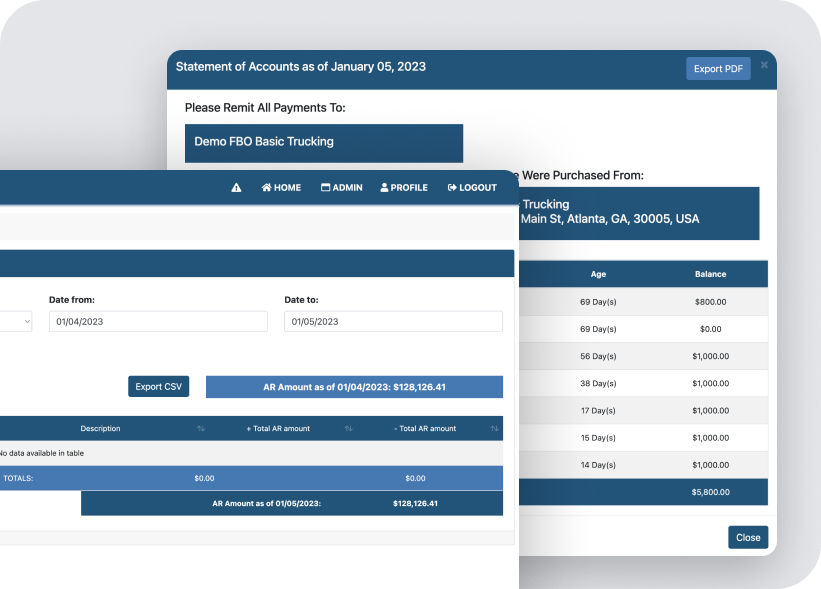This screenshot has width=821, height=589.
Task: Open the 'Date to' date picker
Action: pyautogui.click(x=393, y=320)
